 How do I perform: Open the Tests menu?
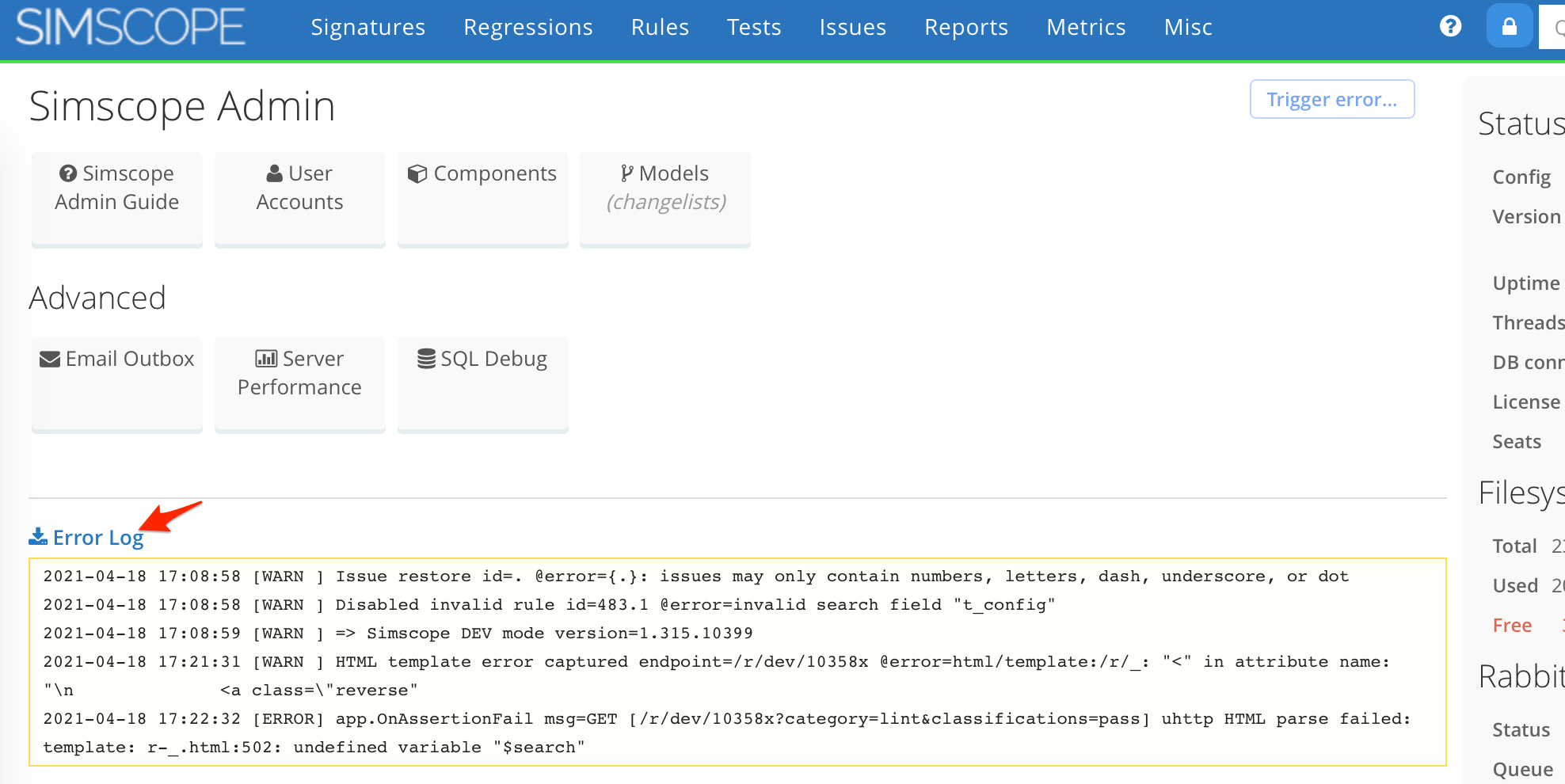(754, 27)
